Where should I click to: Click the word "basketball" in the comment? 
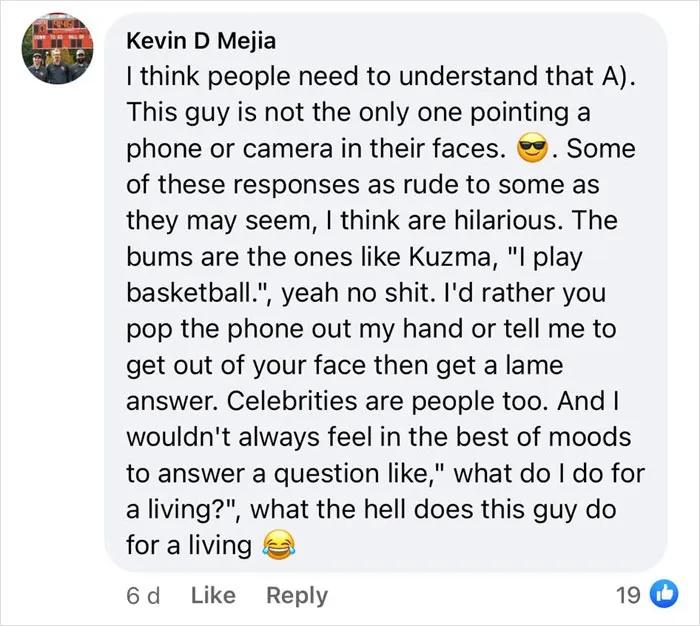coord(188,293)
